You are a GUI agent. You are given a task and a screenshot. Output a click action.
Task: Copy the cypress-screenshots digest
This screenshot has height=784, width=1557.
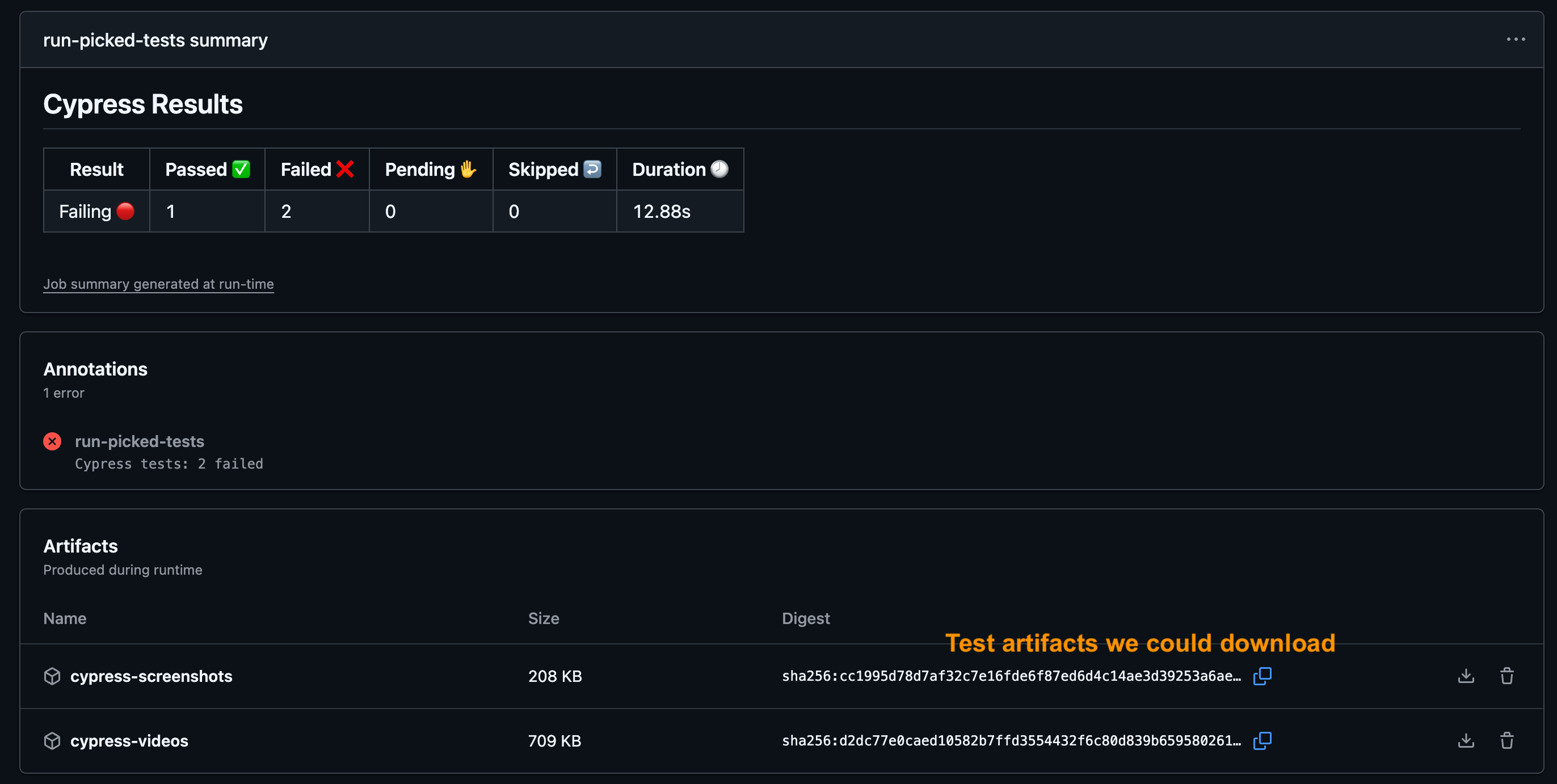click(x=1262, y=676)
